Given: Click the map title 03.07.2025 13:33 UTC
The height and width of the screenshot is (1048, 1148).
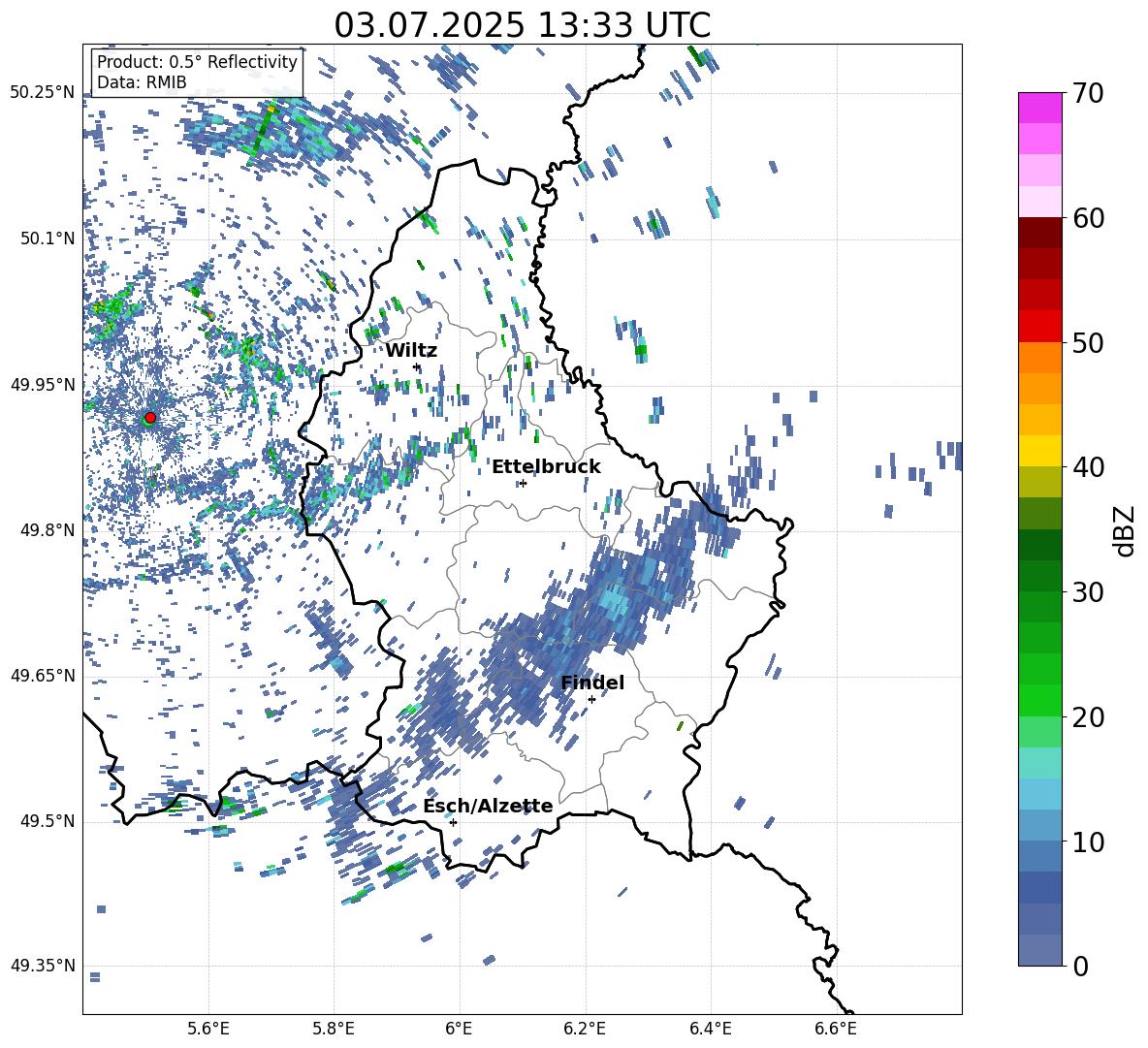Looking at the screenshot, I should [522, 25].
